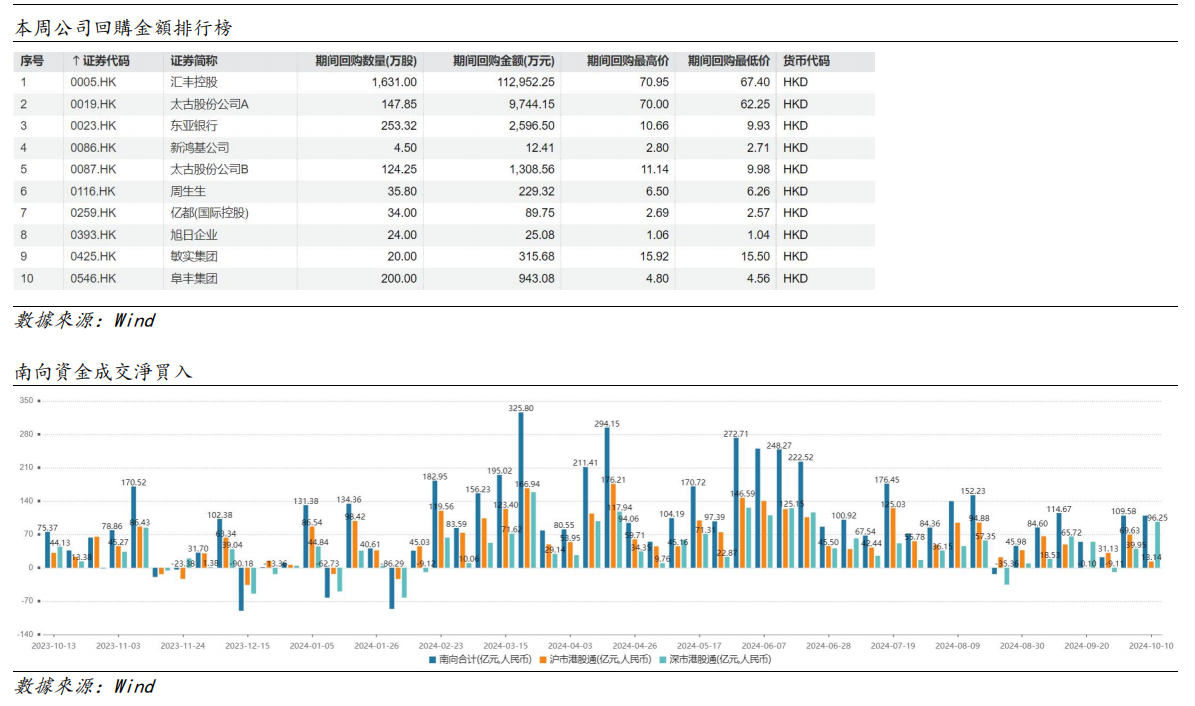Click the 期间回购最低价 column header
Image resolution: width=1195 pixels, height=706 pixels.
pos(729,61)
